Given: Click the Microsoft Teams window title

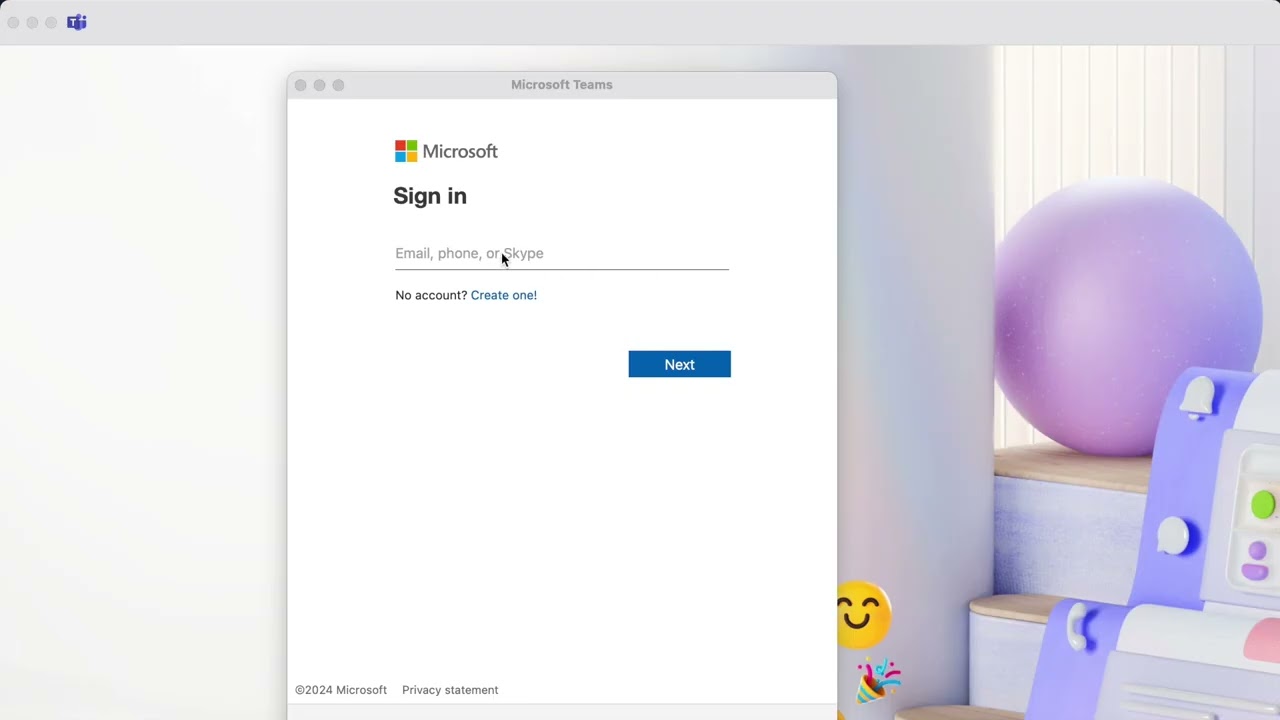Looking at the screenshot, I should [x=562, y=85].
